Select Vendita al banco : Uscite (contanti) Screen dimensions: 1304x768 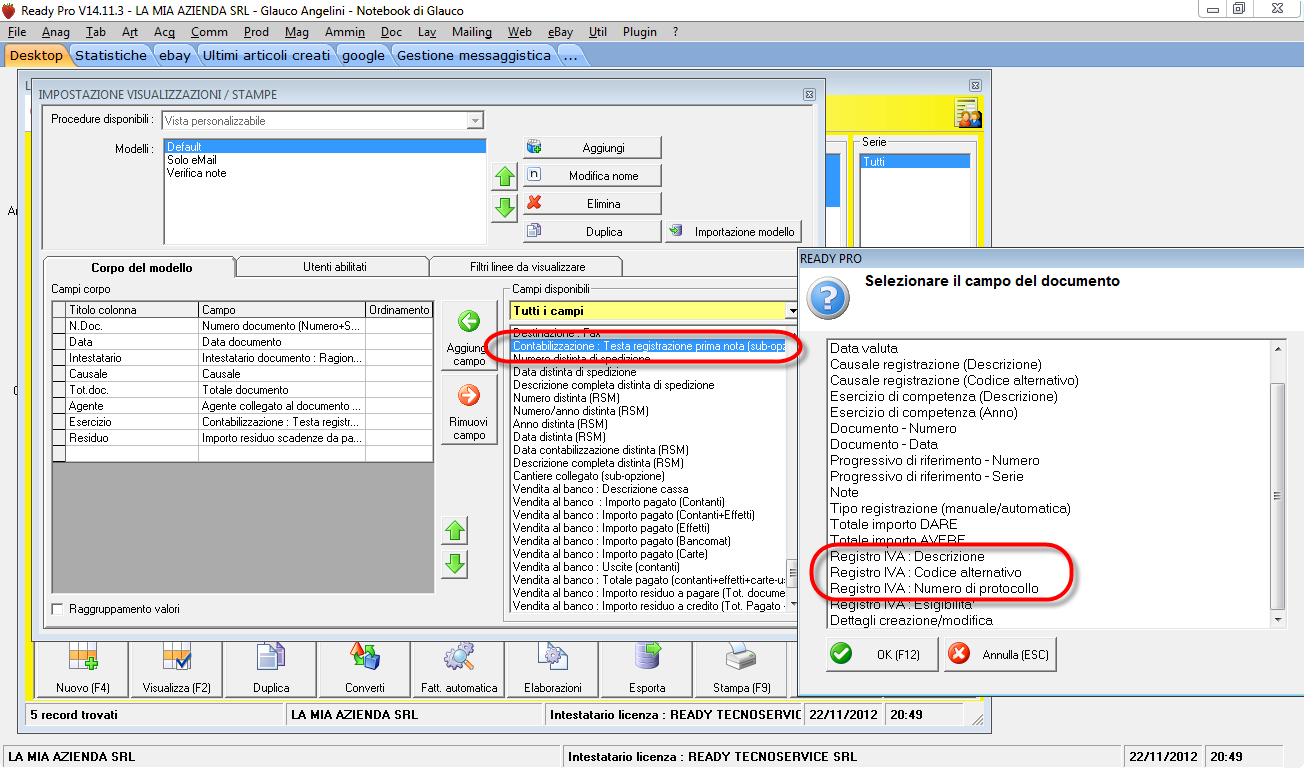tap(648, 567)
